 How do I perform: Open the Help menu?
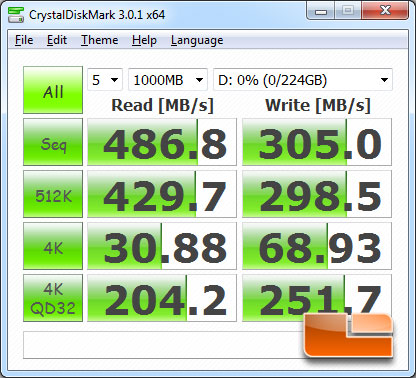[x=144, y=40]
